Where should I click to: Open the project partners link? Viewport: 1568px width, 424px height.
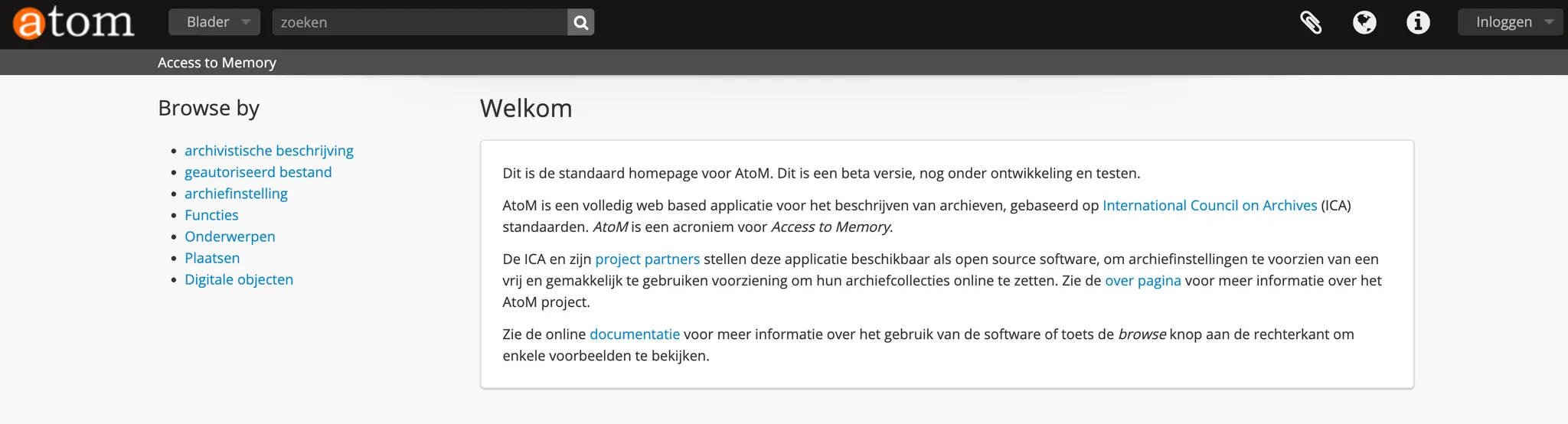coord(647,259)
